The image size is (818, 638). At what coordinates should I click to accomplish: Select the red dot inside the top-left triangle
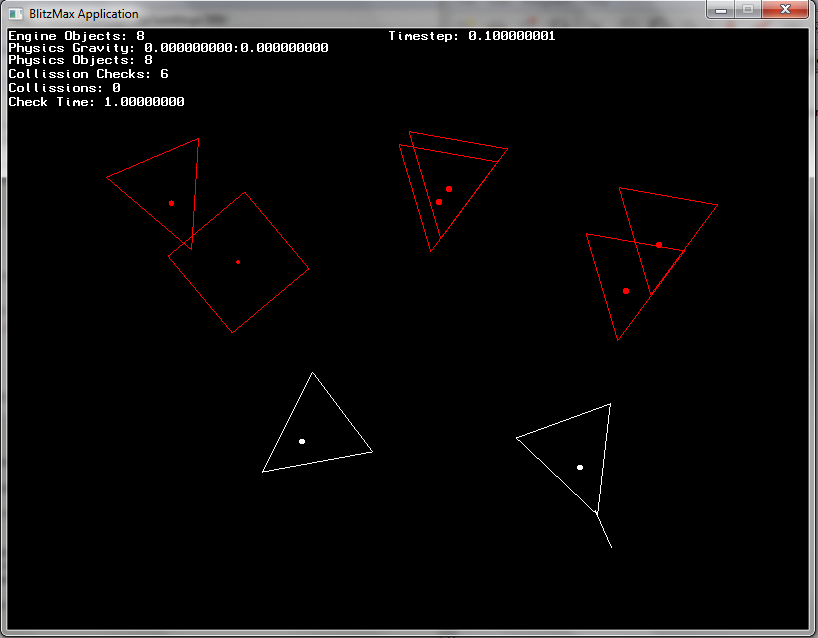click(171, 203)
